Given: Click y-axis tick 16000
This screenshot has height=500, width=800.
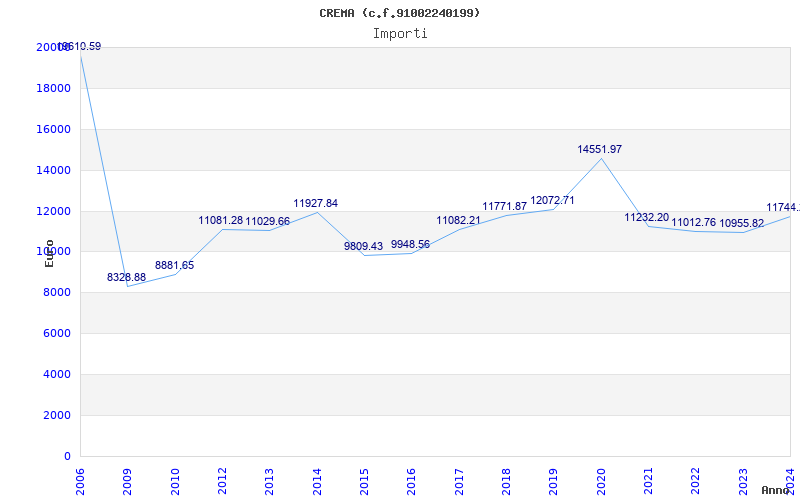Looking at the screenshot, I should click(x=53, y=129).
